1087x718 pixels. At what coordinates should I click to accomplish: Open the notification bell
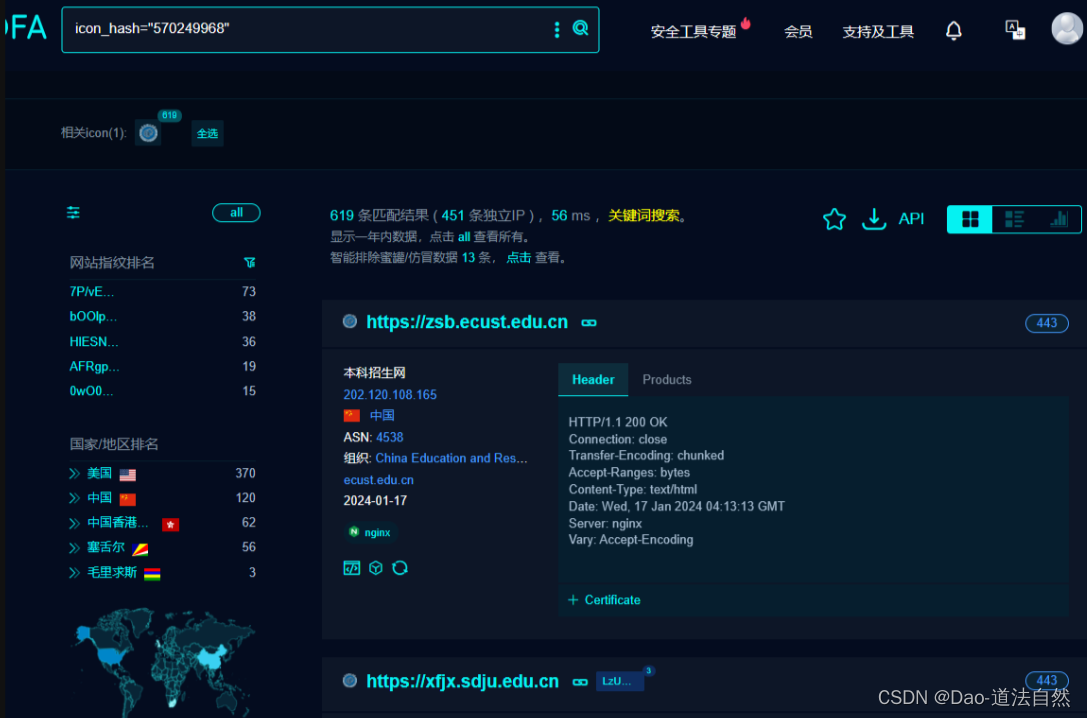(954, 30)
